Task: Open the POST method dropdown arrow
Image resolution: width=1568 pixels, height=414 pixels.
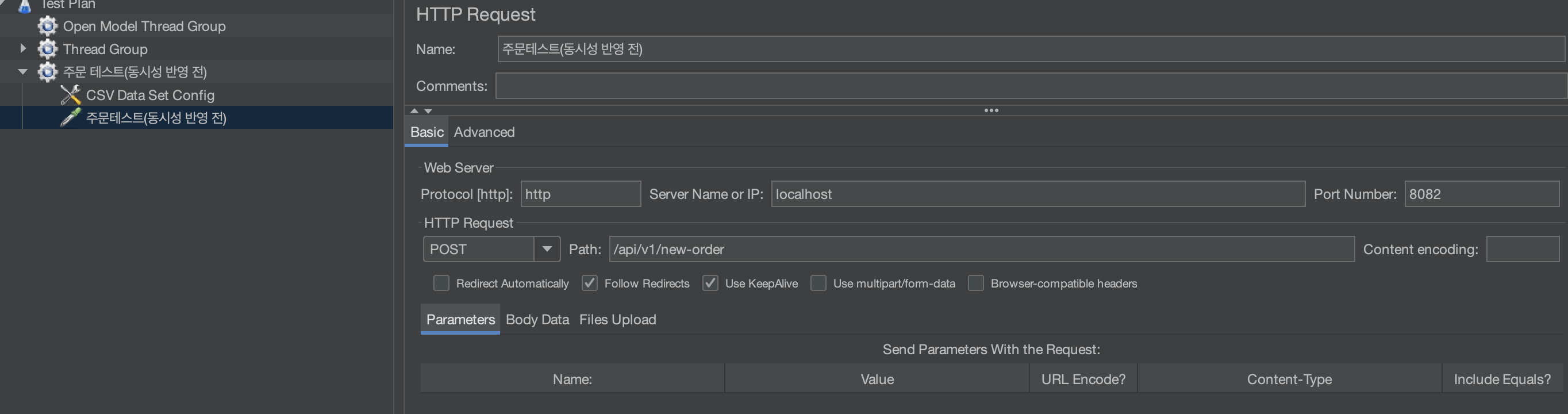Action: click(547, 249)
